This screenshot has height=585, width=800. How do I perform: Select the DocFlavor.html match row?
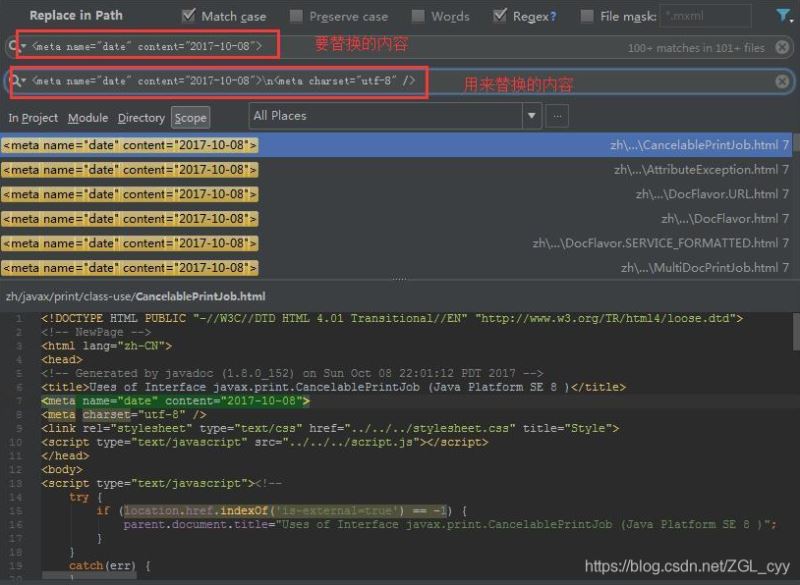pos(396,218)
